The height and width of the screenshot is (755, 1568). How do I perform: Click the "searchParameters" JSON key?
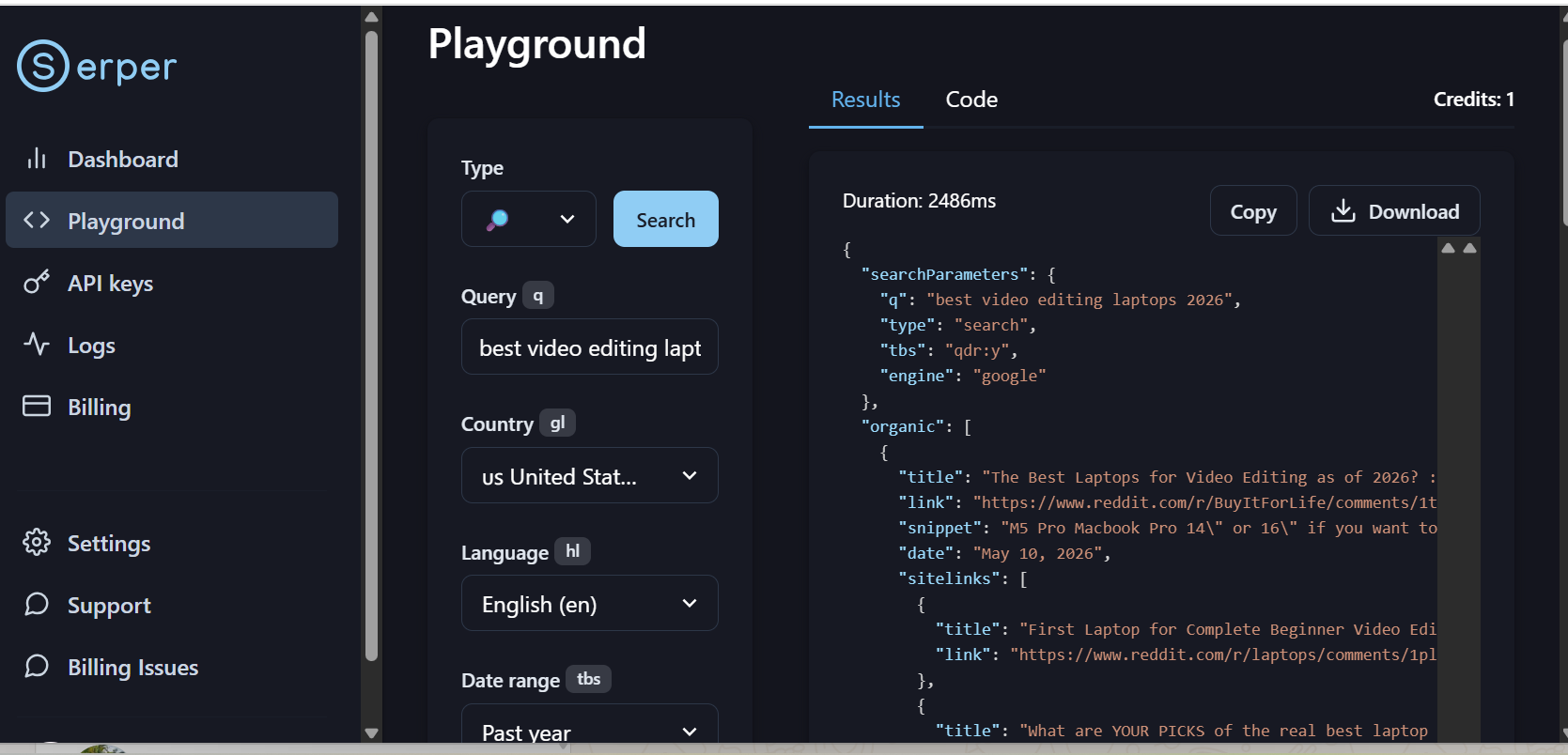coord(944,274)
